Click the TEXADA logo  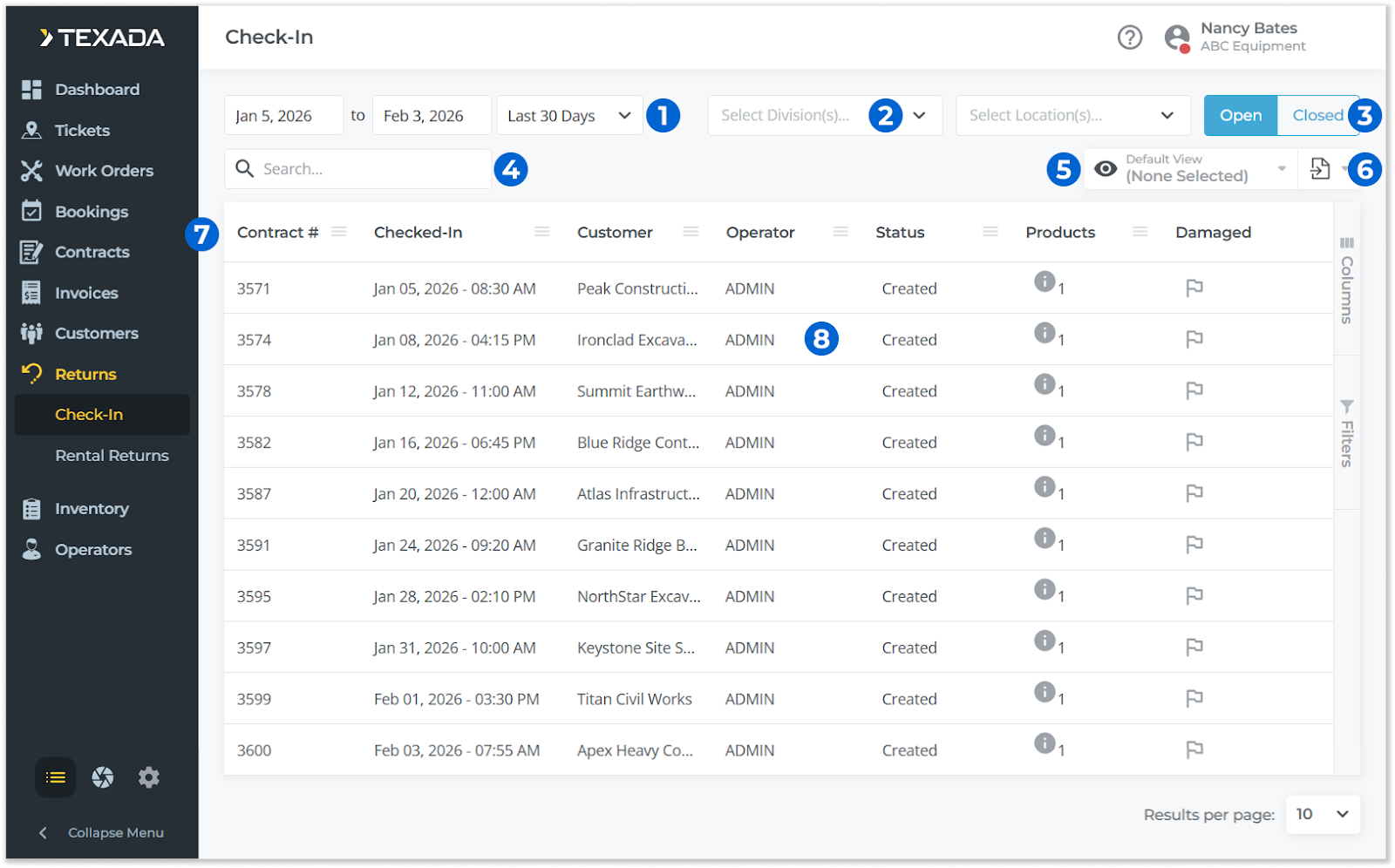tap(102, 37)
